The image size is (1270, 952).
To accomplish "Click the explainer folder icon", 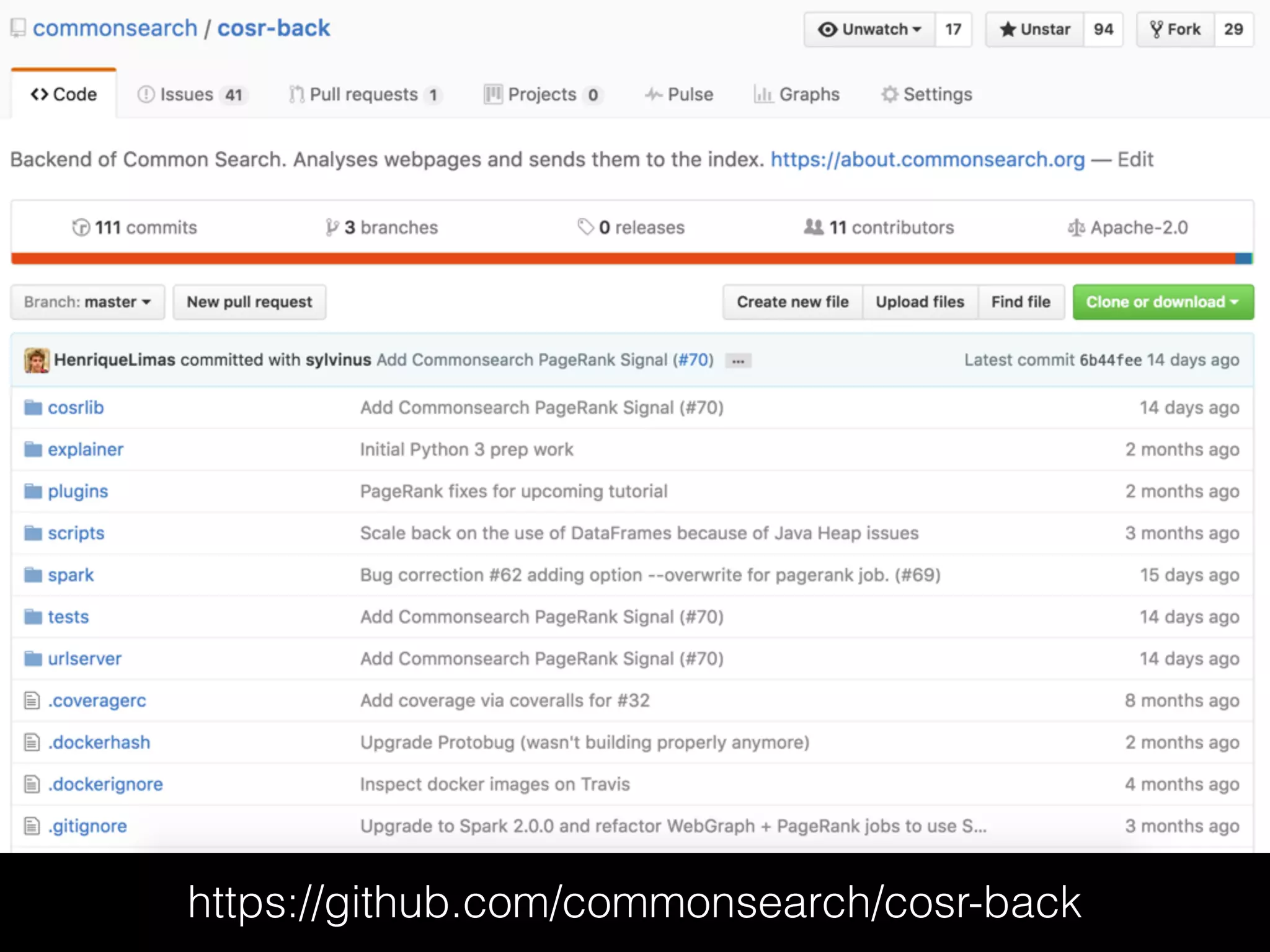I will 33,449.
